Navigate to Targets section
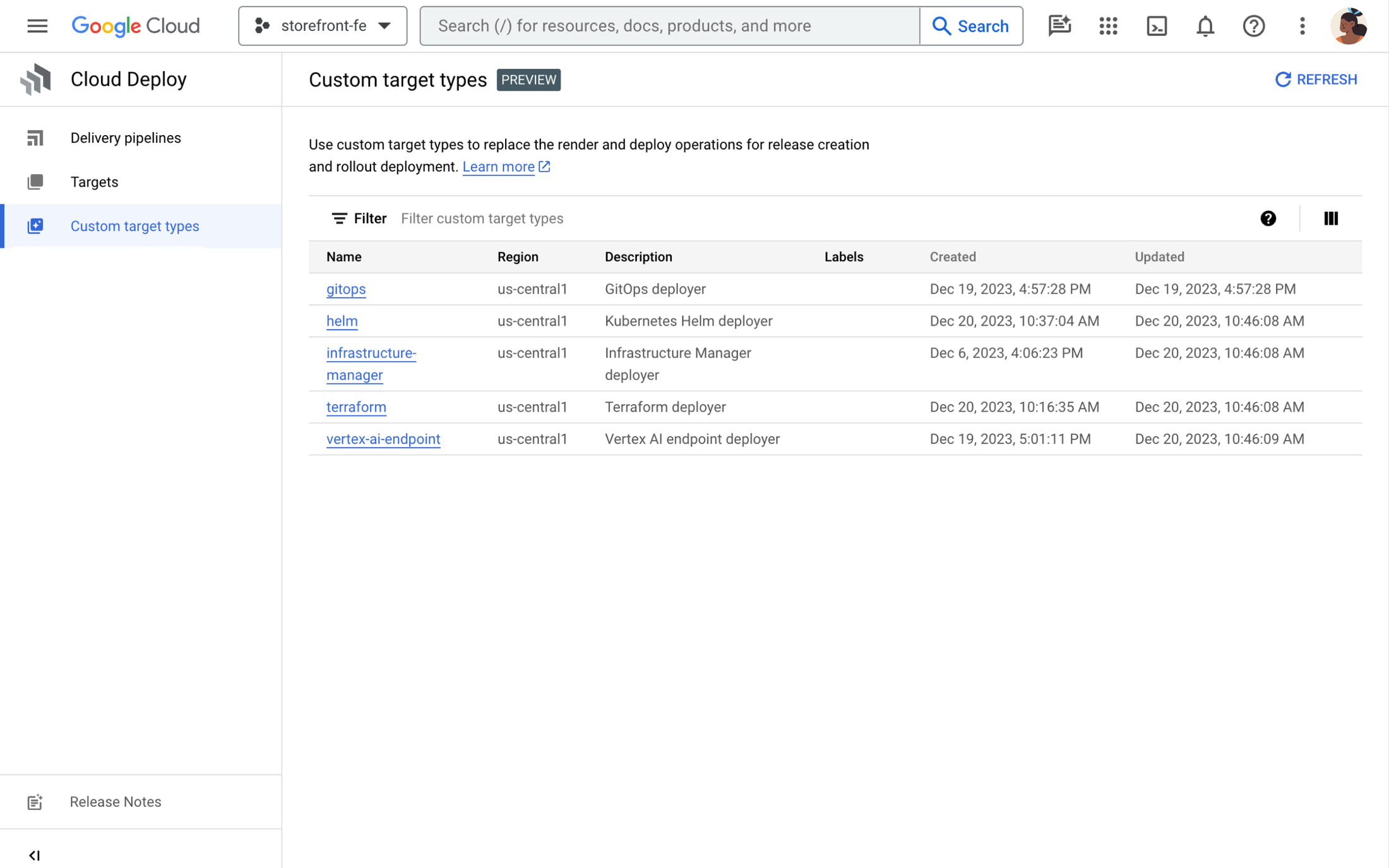This screenshot has width=1389, height=868. click(94, 182)
